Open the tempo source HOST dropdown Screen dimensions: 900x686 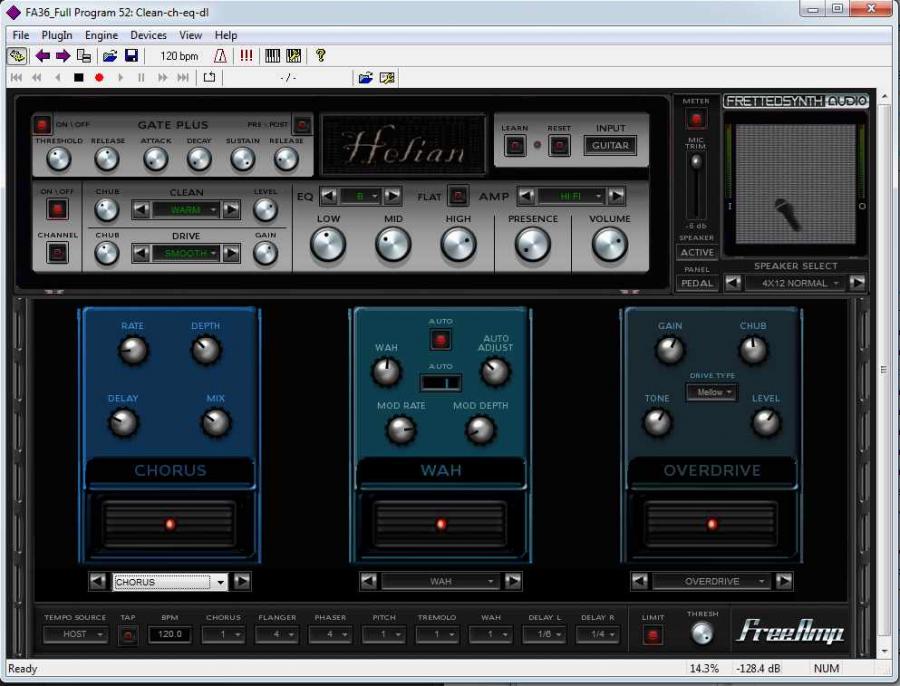tap(75, 634)
